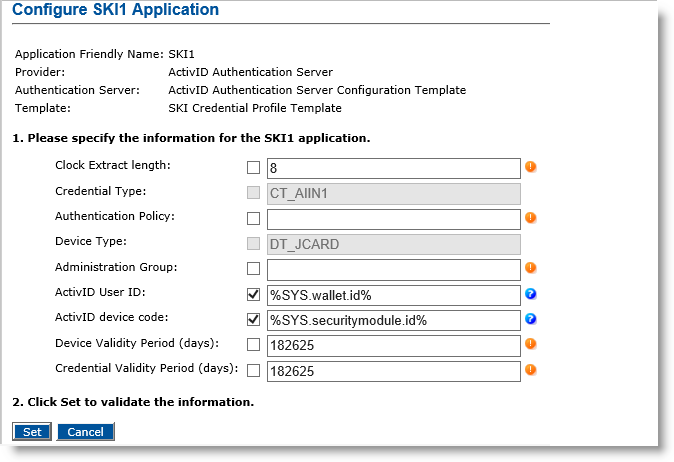674x462 pixels.
Task: Click into the empty Authentication Policy field
Action: pyautogui.click(x=393, y=219)
